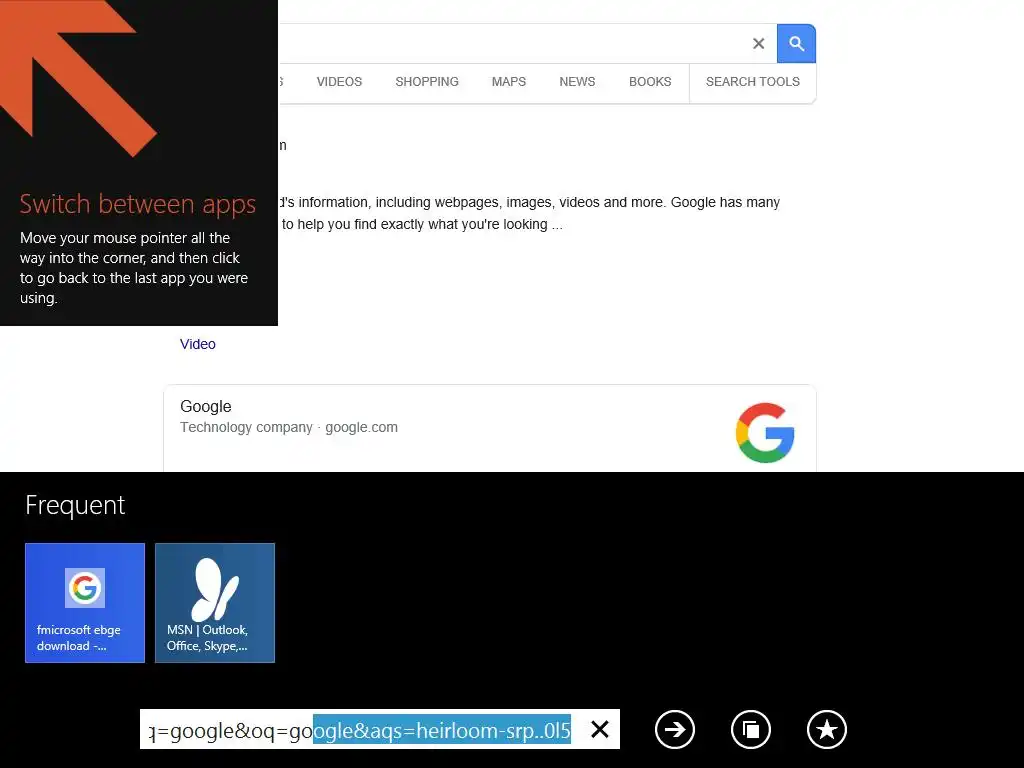
Task: Open the Shopping search tab
Action: pos(426,82)
